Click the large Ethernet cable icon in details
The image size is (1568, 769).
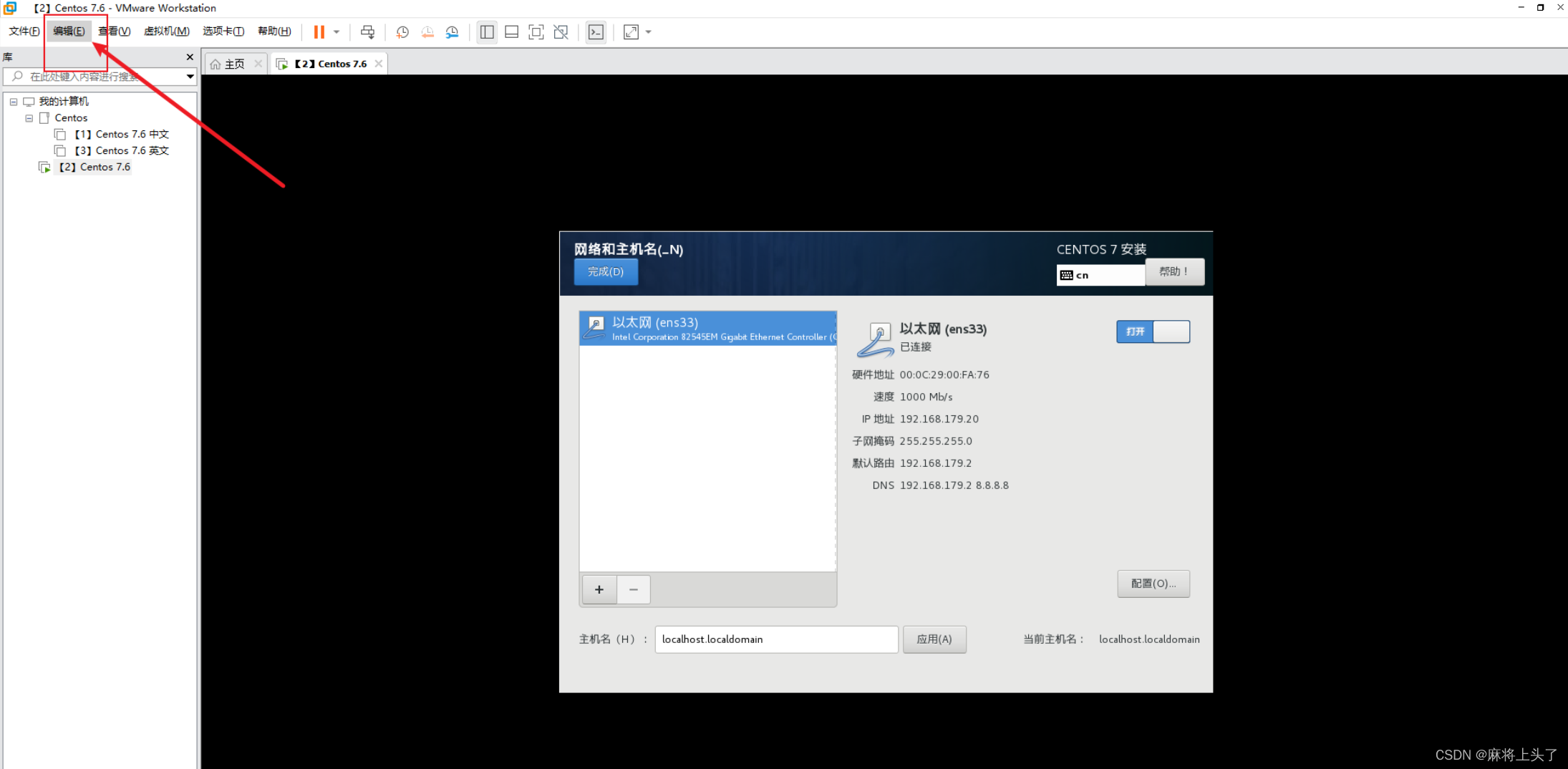[874, 339]
